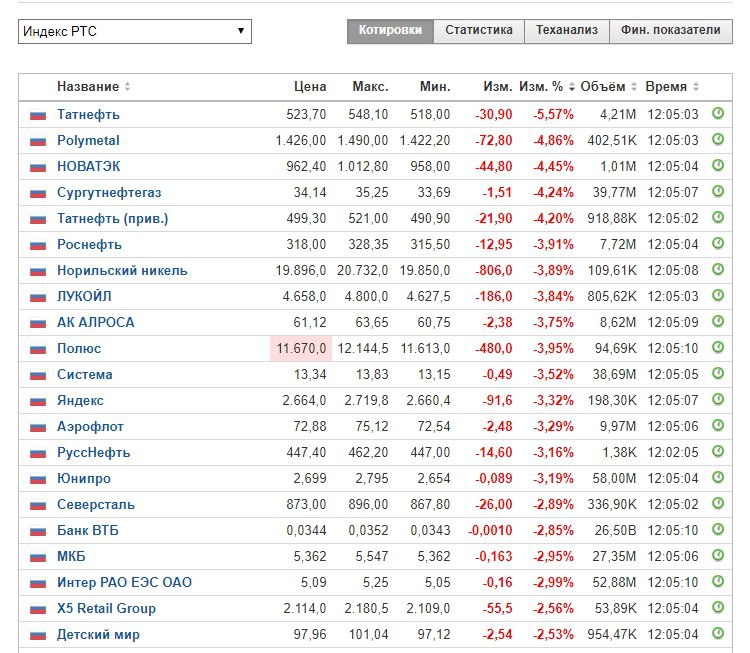Open the Яндекс stock link

pyautogui.click(x=80, y=400)
